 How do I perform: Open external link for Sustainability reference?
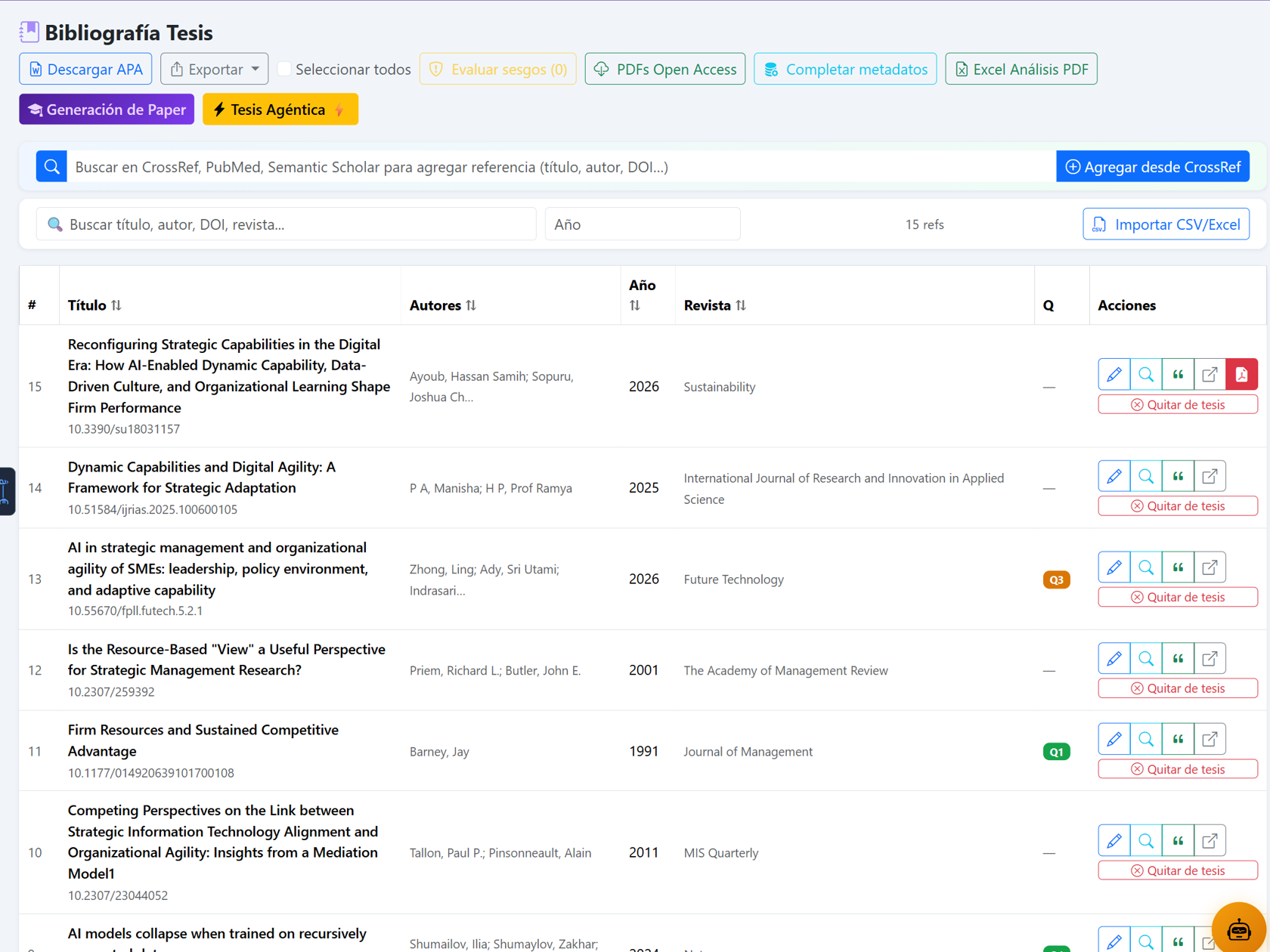tap(1210, 374)
